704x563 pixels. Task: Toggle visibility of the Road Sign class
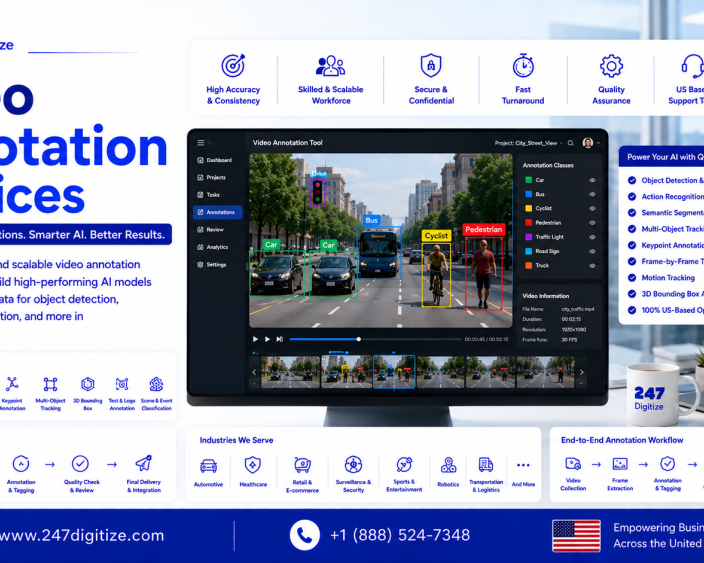(592, 251)
